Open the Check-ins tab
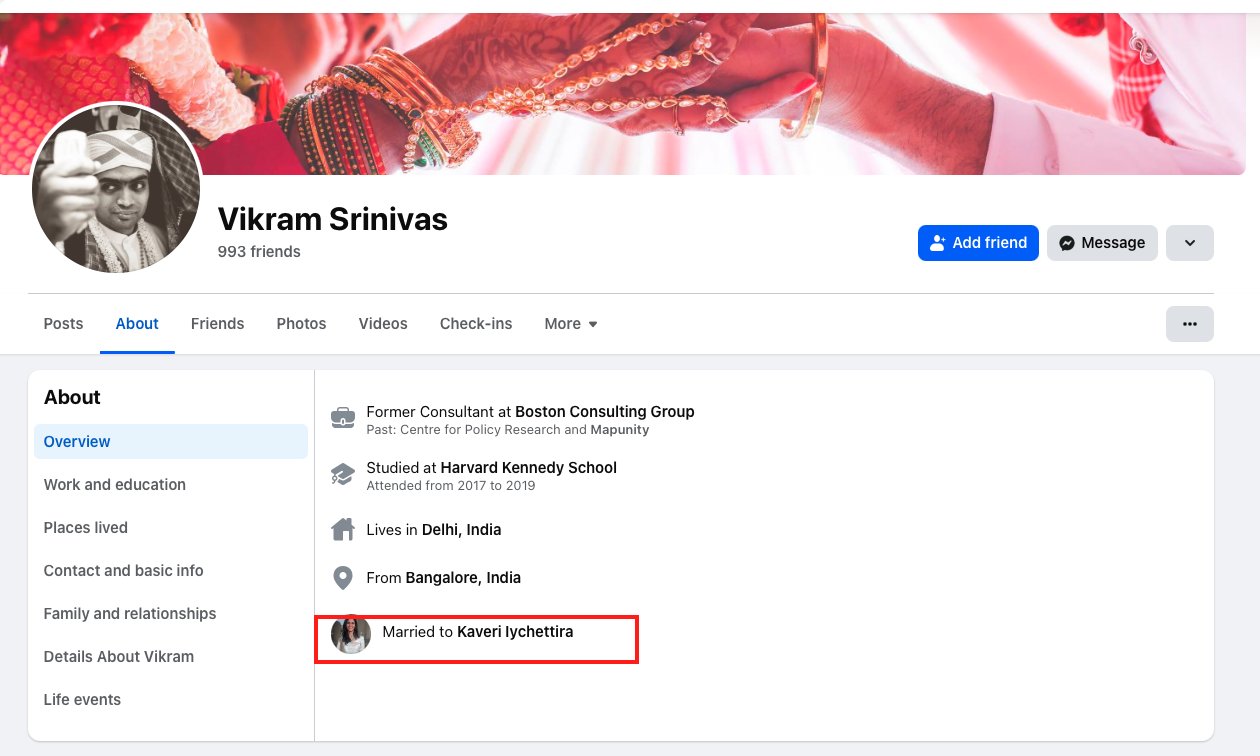The image size is (1260, 756). [x=476, y=324]
